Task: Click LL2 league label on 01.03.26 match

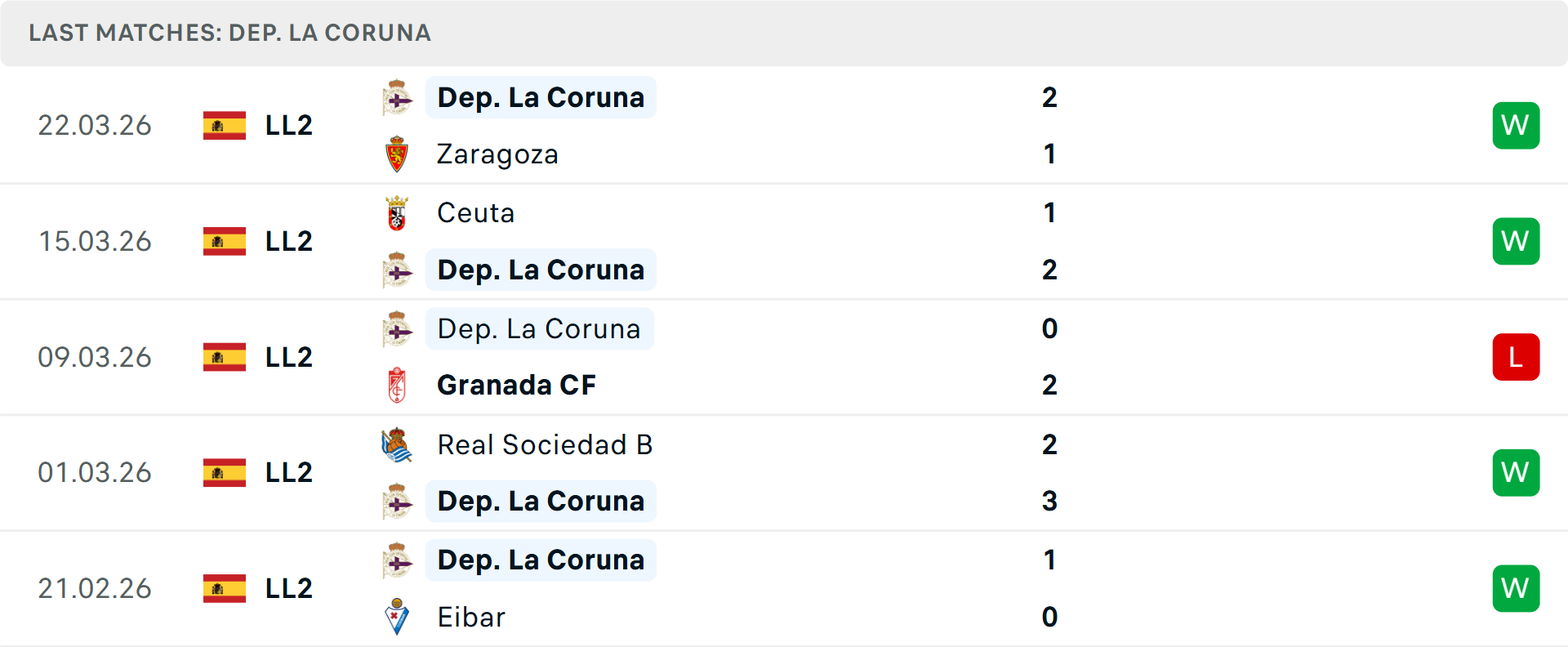Action: [x=289, y=473]
